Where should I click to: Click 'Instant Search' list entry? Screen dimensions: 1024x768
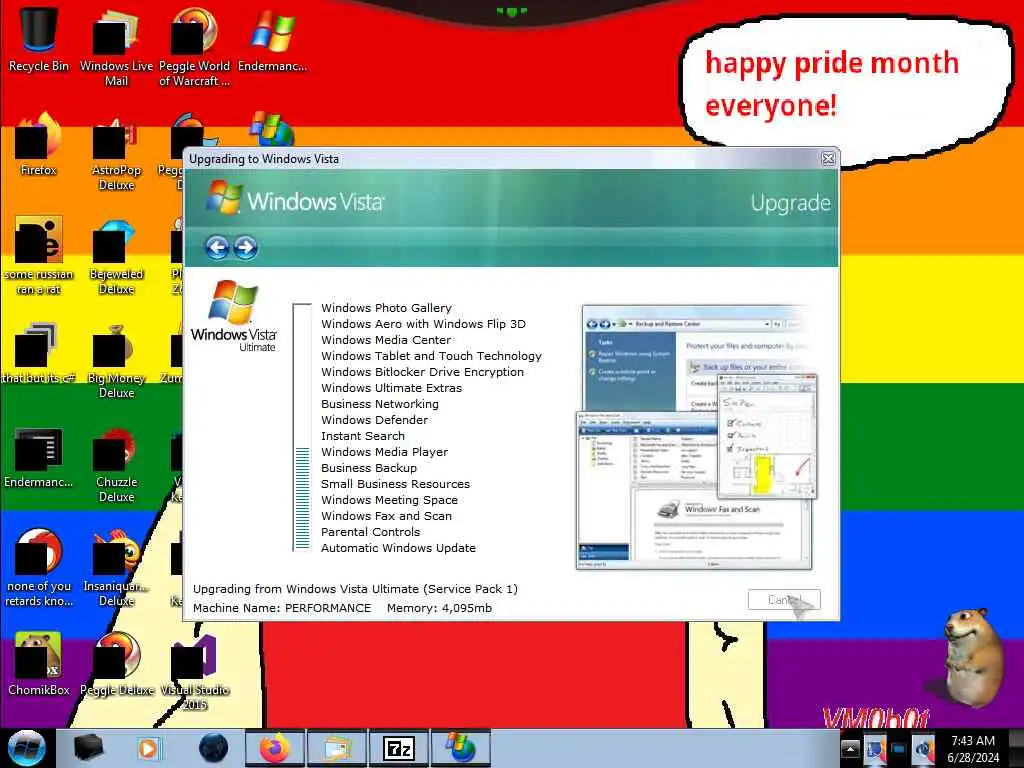[362, 436]
